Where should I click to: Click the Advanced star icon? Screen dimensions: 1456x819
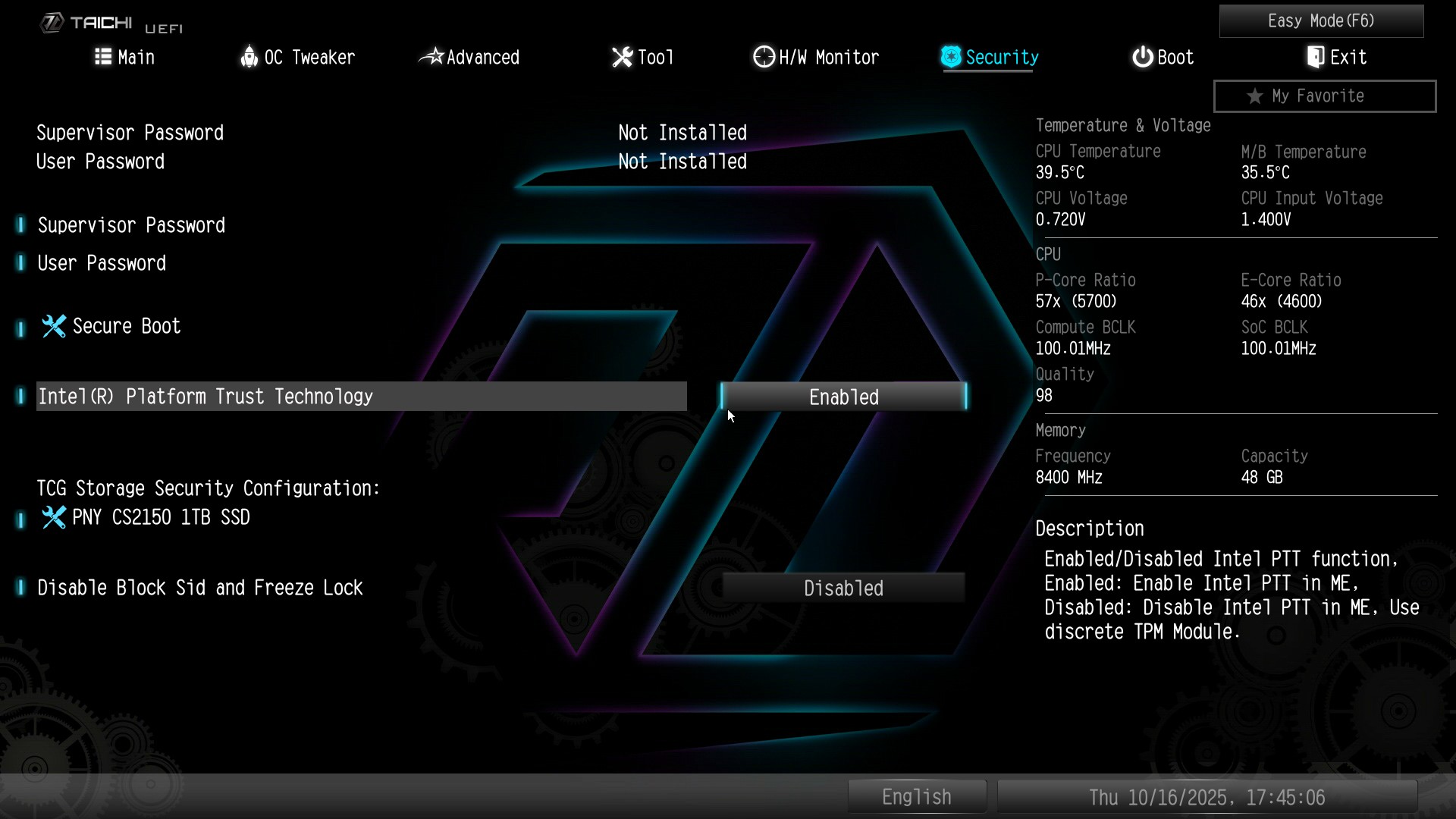[x=431, y=57]
